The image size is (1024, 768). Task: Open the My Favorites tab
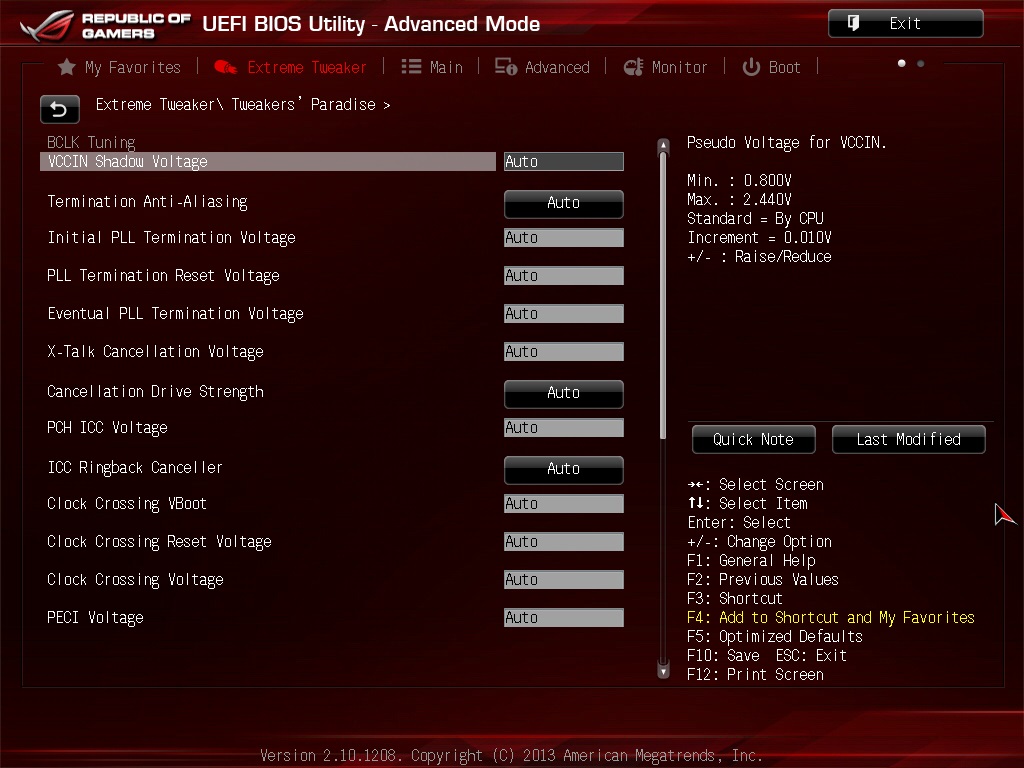[119, 67]
